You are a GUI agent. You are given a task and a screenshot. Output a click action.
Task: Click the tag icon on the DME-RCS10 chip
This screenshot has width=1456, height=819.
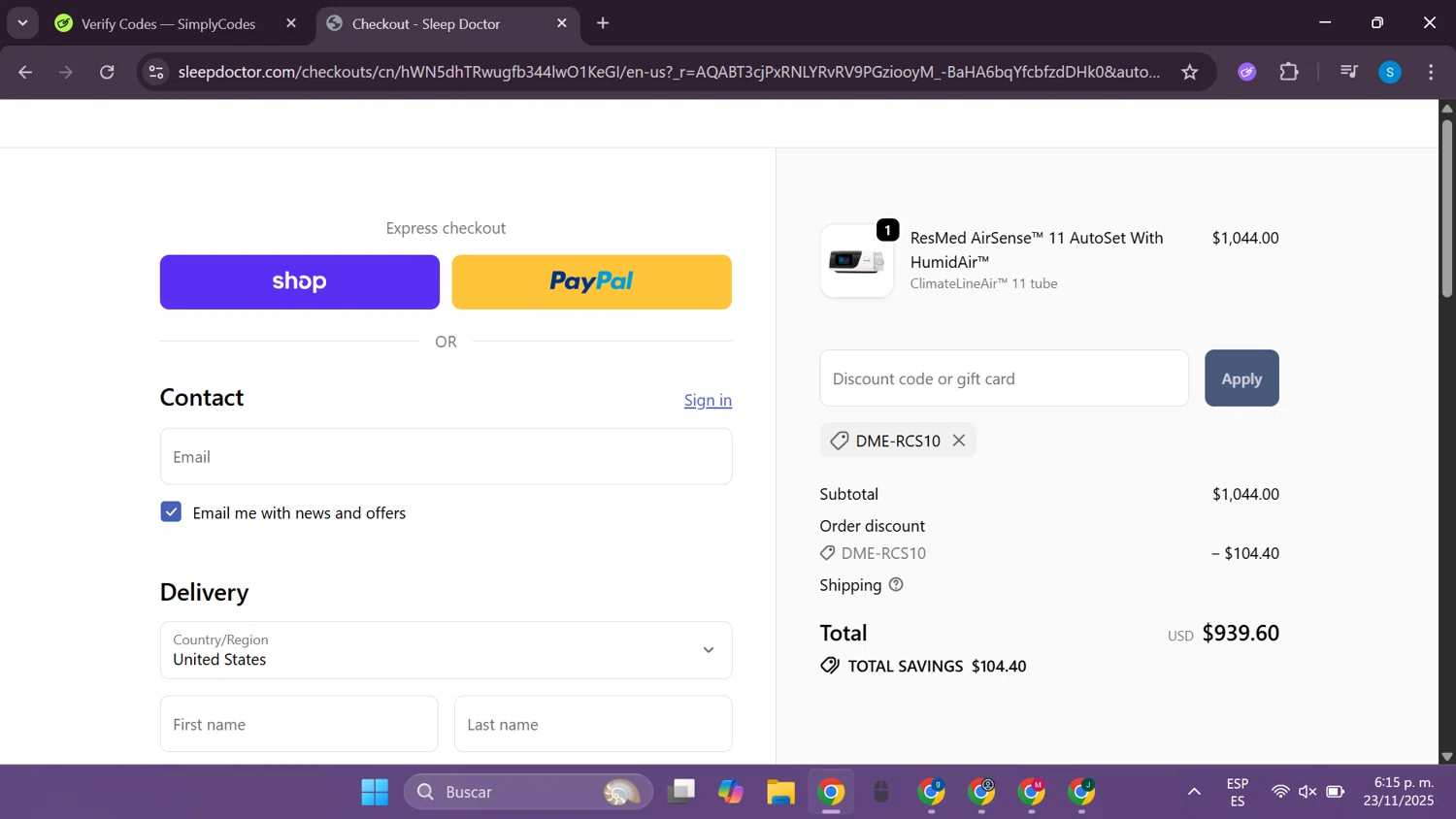tap(840, 441)
